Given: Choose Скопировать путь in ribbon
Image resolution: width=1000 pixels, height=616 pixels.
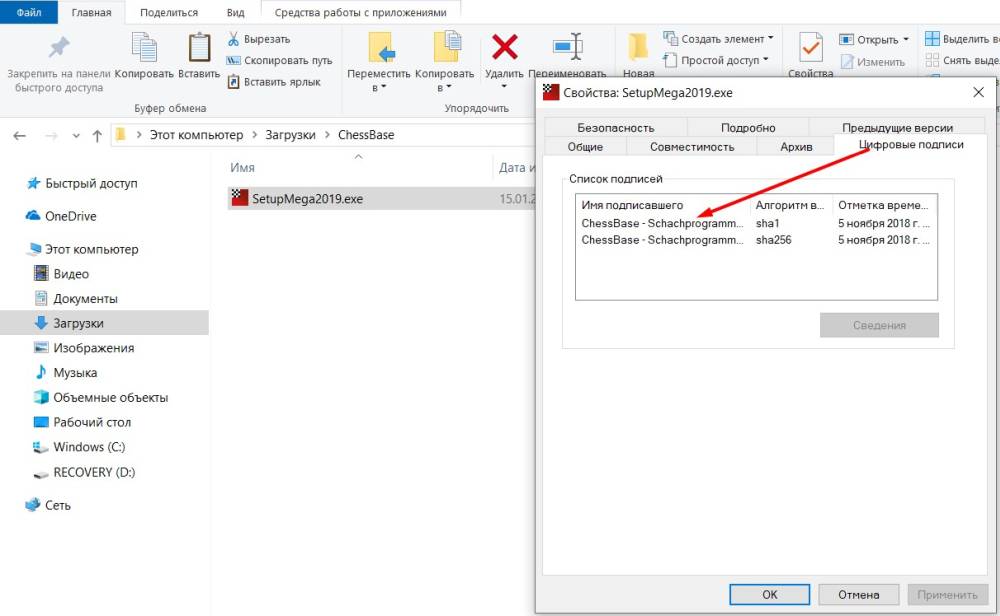Looking at the screenshot, I should point(279,61).
